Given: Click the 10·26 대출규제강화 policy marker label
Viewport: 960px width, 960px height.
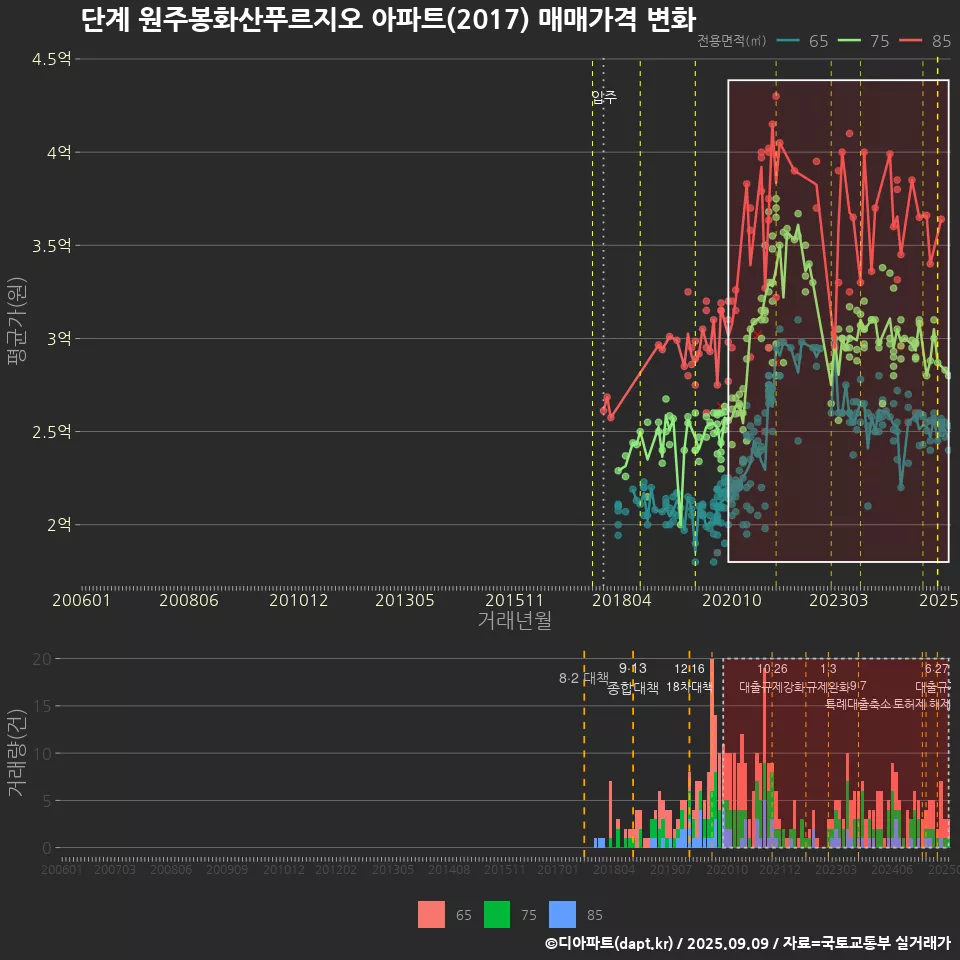Looking at the screenshot, I should [772, 678].
